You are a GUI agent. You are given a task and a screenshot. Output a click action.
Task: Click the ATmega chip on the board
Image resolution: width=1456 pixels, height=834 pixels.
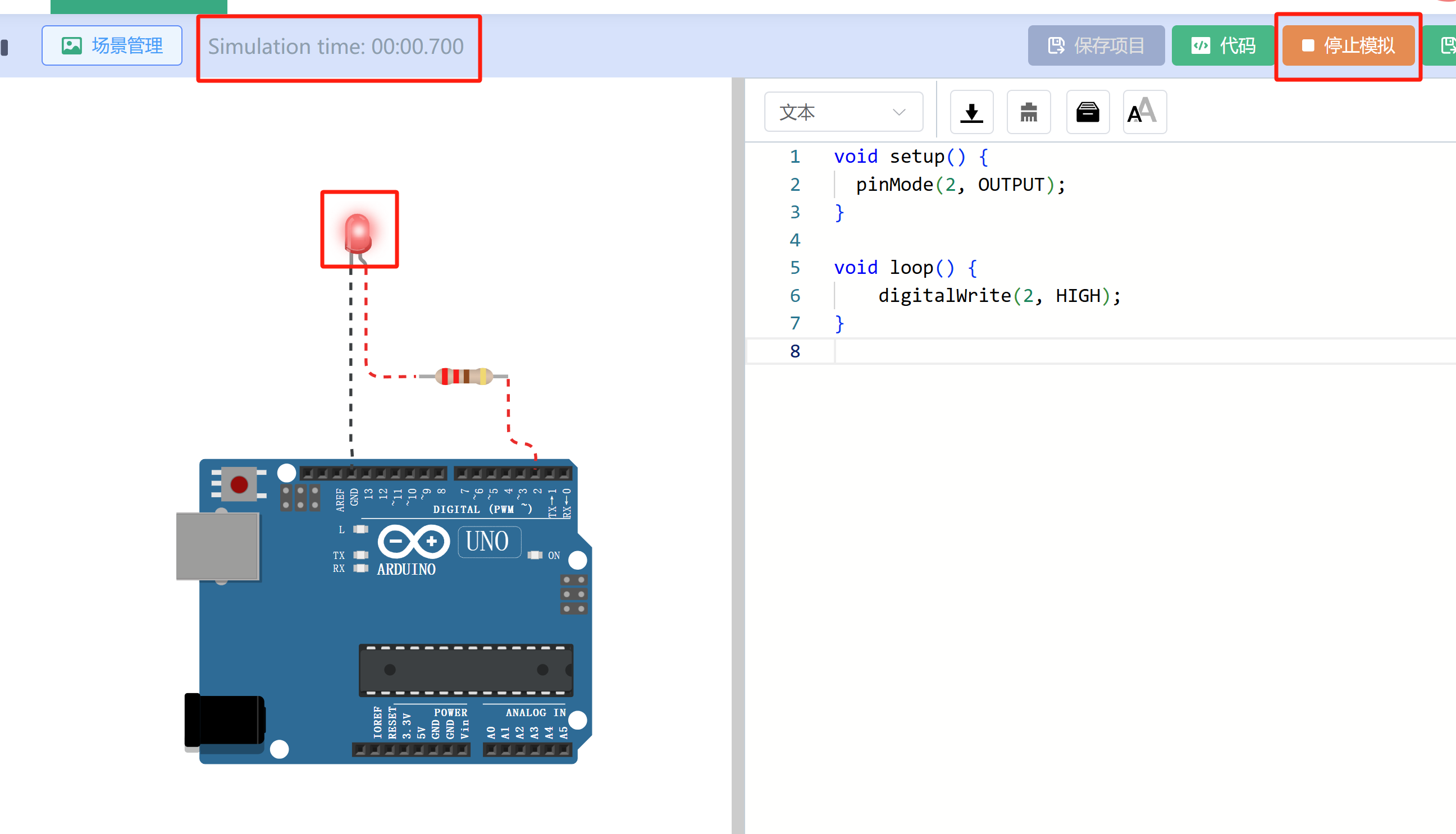(465, 670)
